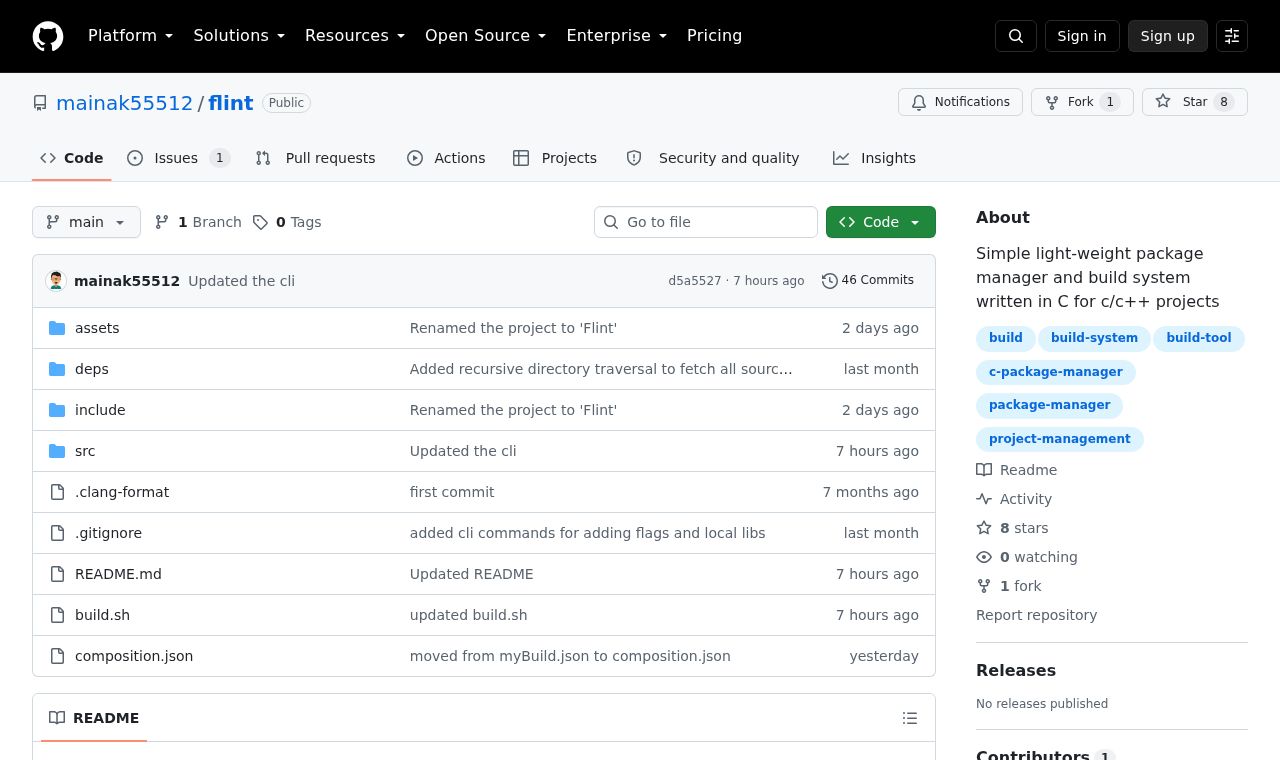The image size is (1280, 760).
Task: Click the build-tool topic tag
Action: point(1199,338)
